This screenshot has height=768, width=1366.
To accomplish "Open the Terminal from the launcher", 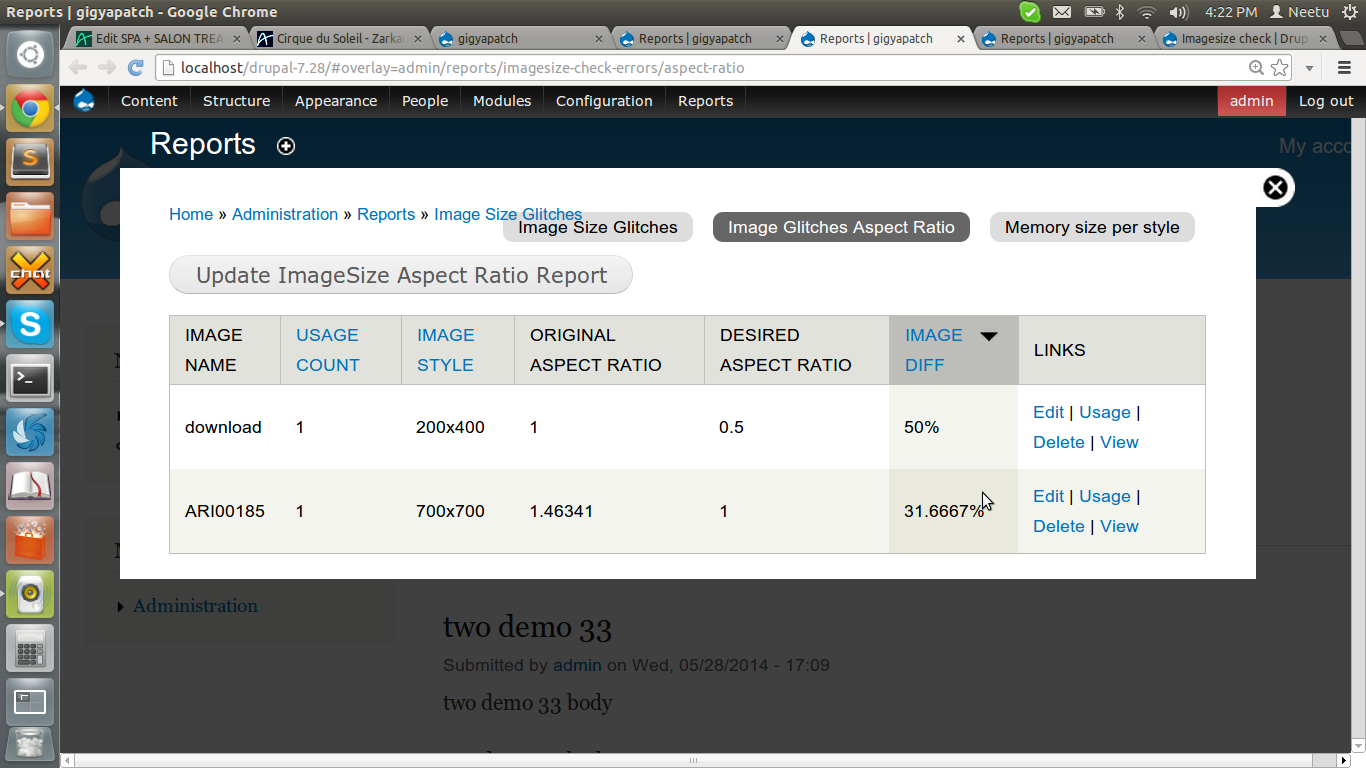I will click(30, 378).
